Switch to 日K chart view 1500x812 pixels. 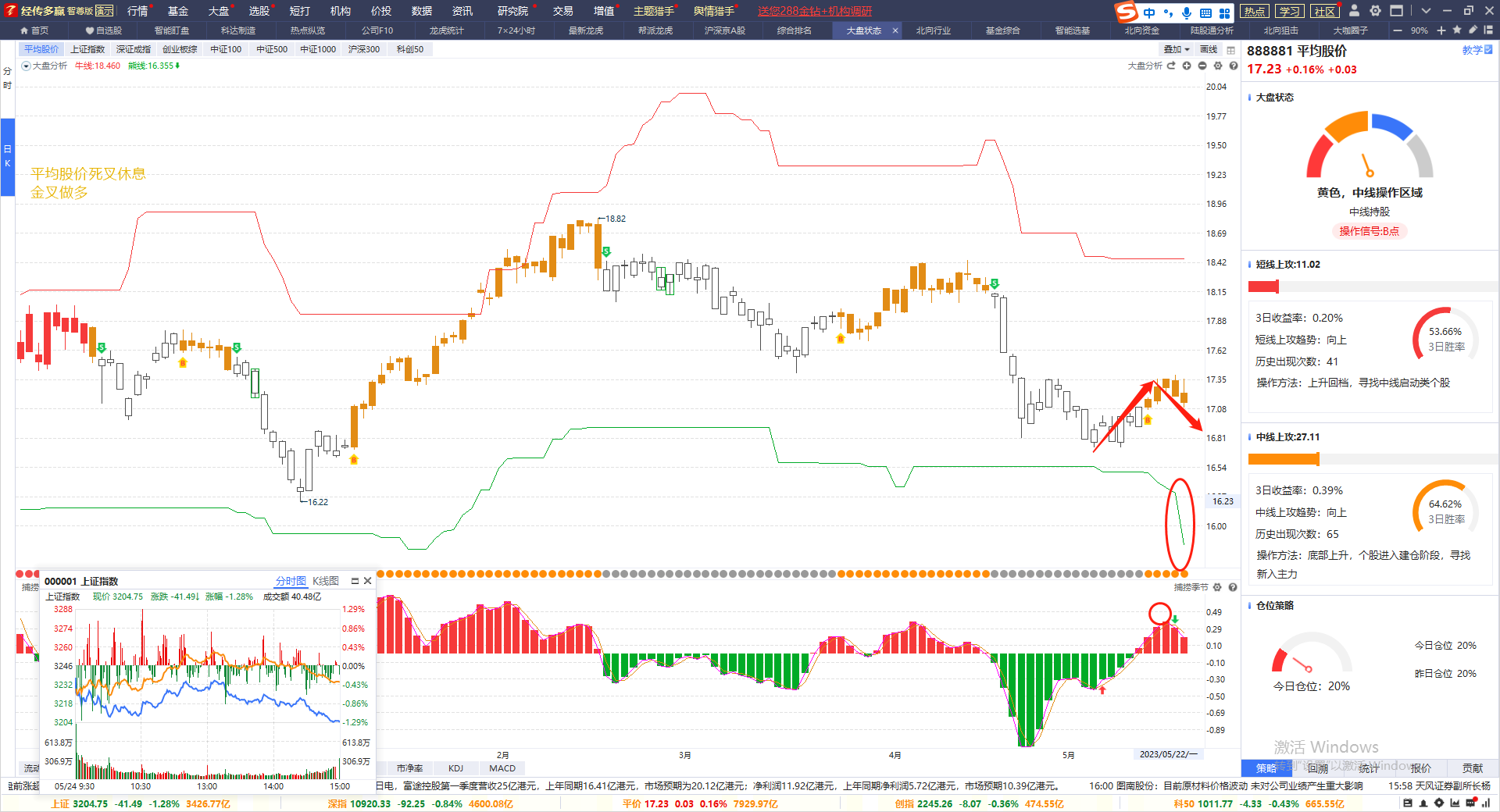click(7, 156)
